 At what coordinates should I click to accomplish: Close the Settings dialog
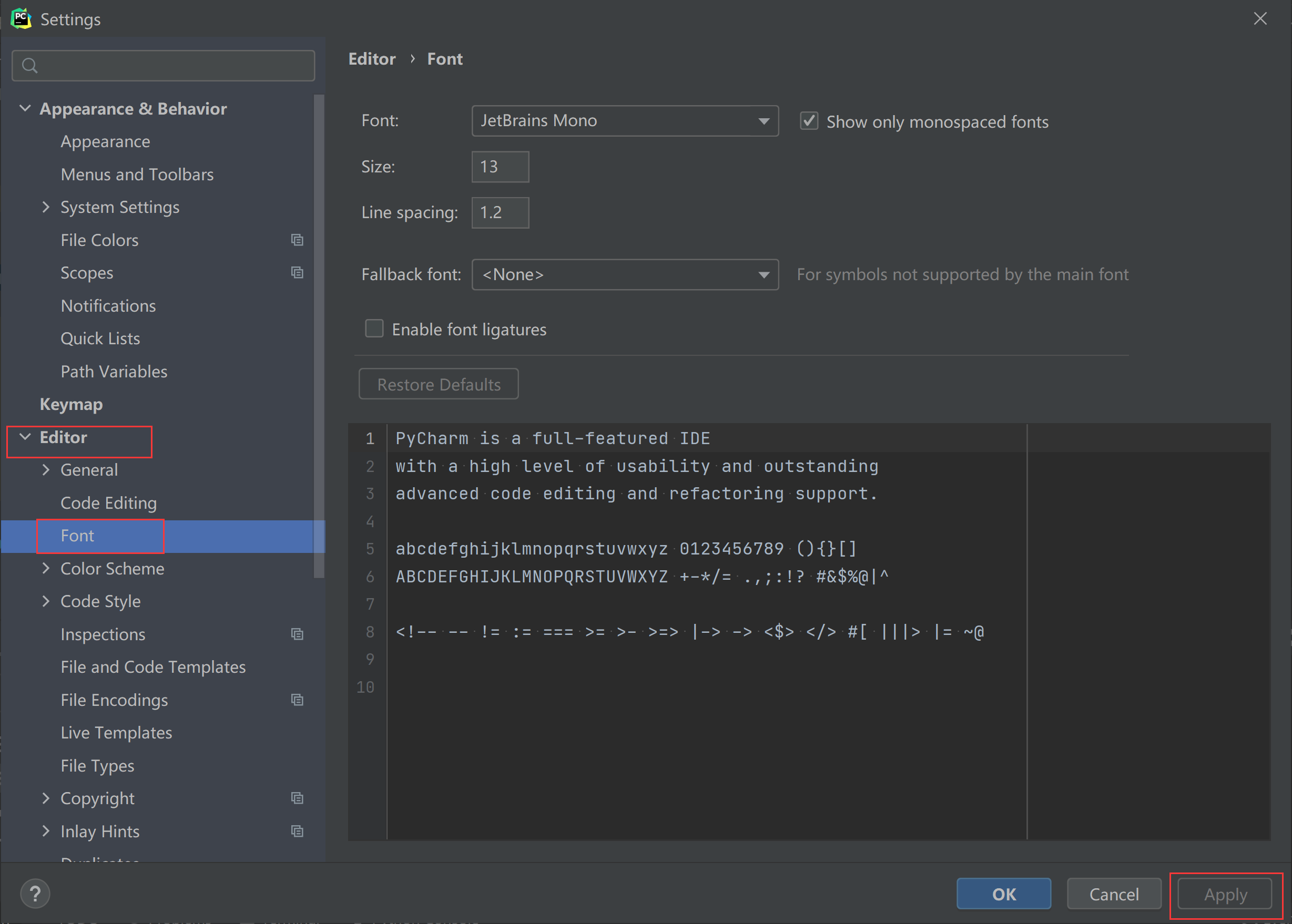click(x=1260, y=19)
